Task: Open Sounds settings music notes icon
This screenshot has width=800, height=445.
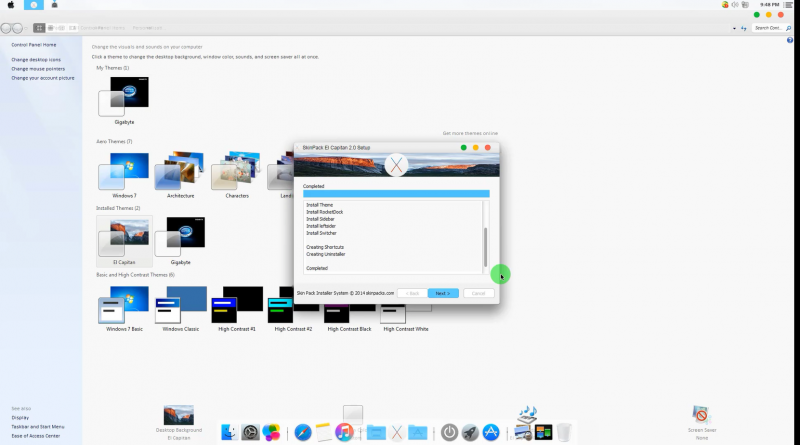Action: coord(527,414)
